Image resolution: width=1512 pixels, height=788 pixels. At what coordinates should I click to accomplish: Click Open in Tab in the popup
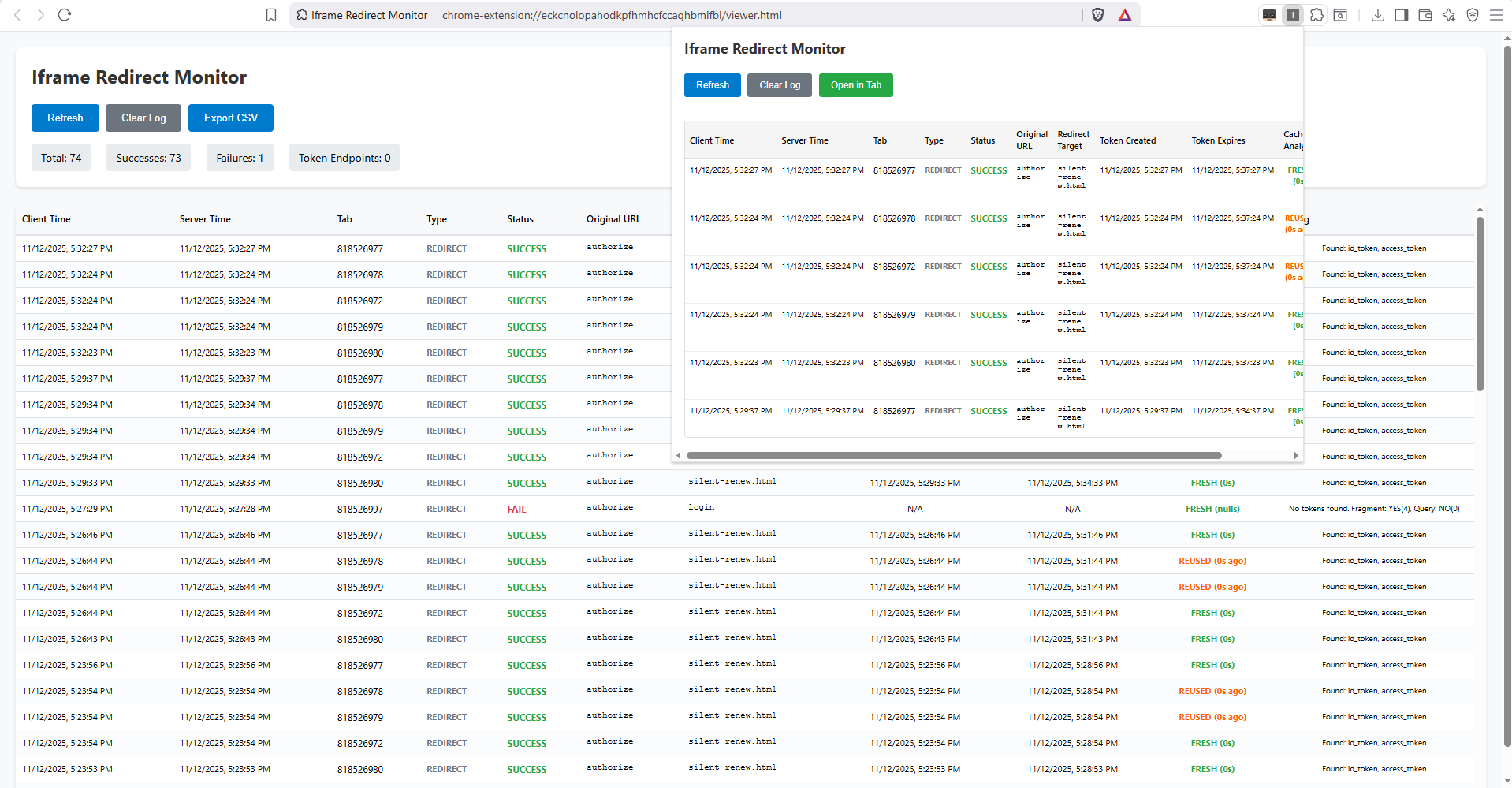point(855,85)
